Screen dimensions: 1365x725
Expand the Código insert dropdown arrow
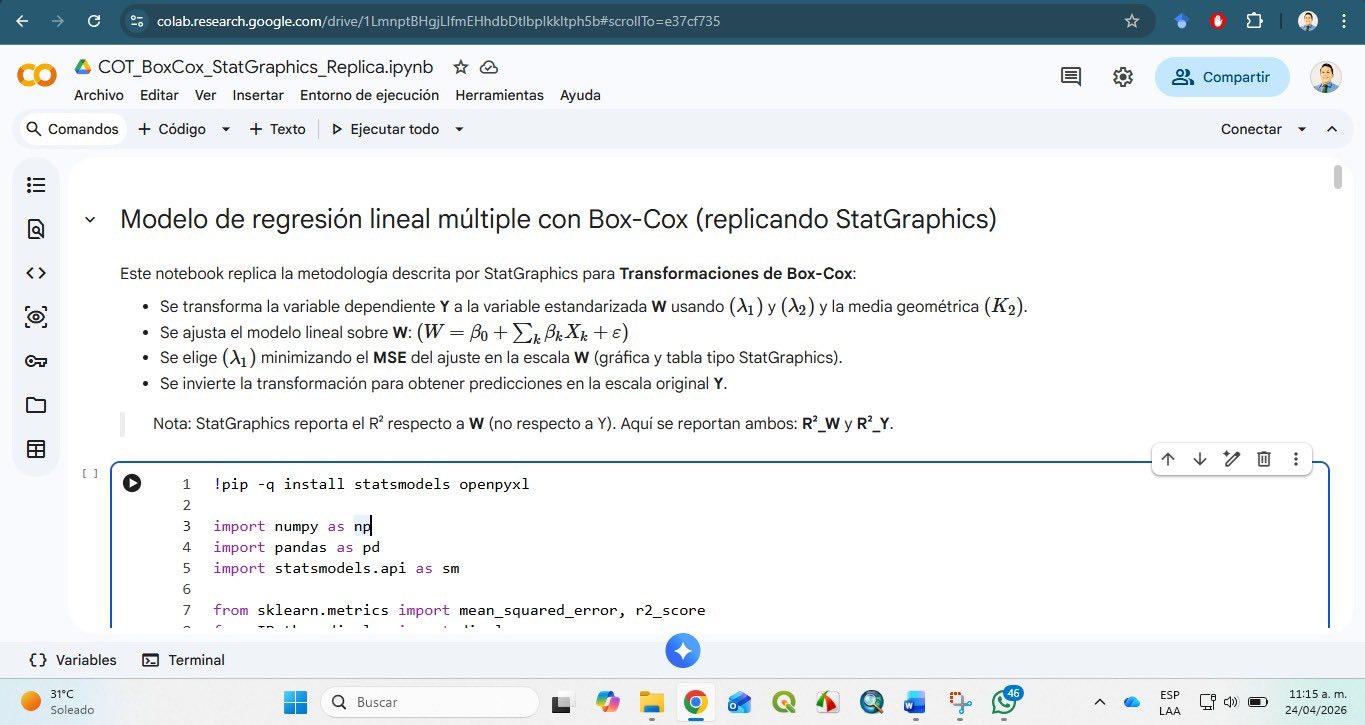(226, 129)
